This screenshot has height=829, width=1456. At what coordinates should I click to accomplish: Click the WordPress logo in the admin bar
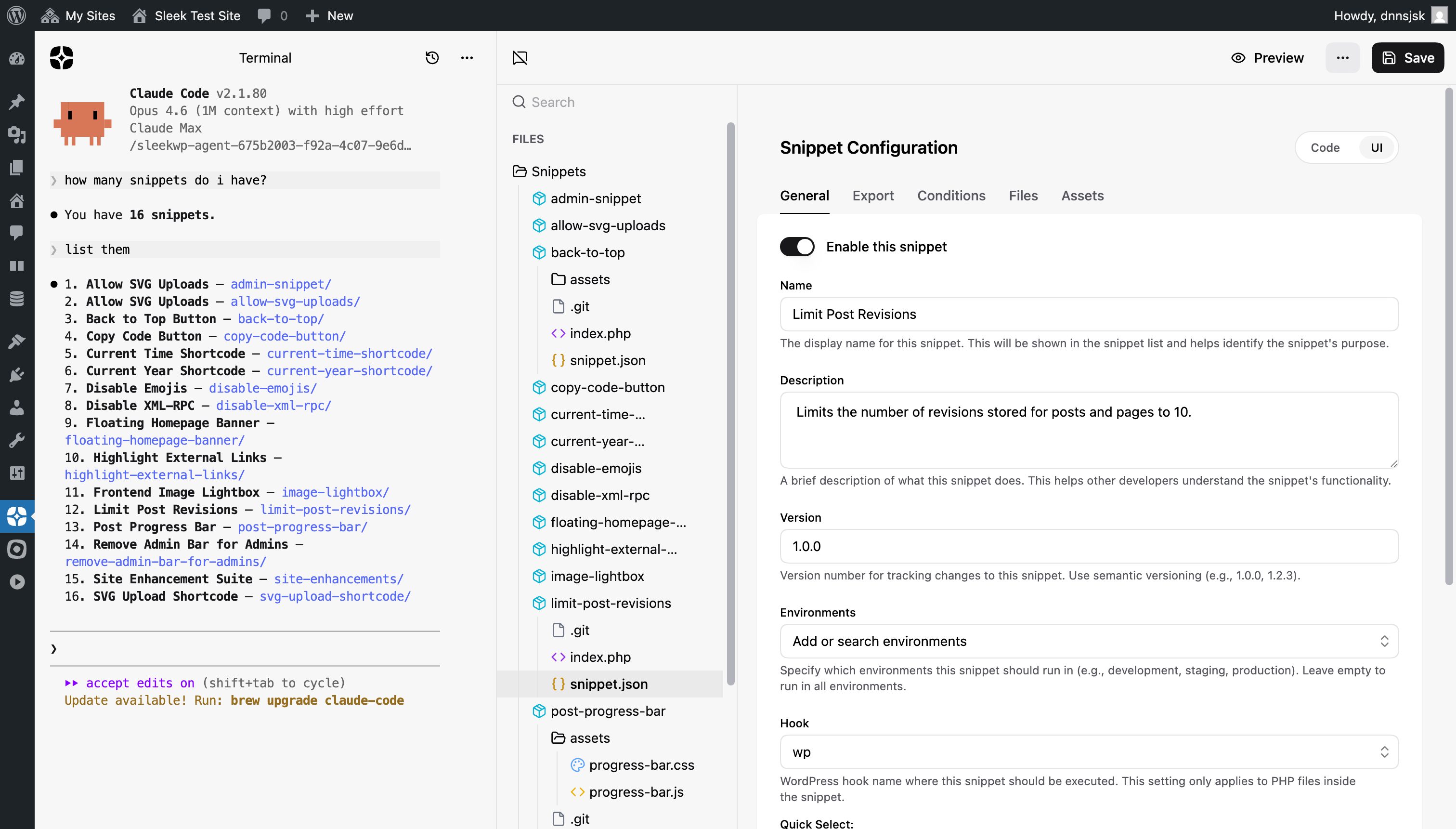pos(16,15)
